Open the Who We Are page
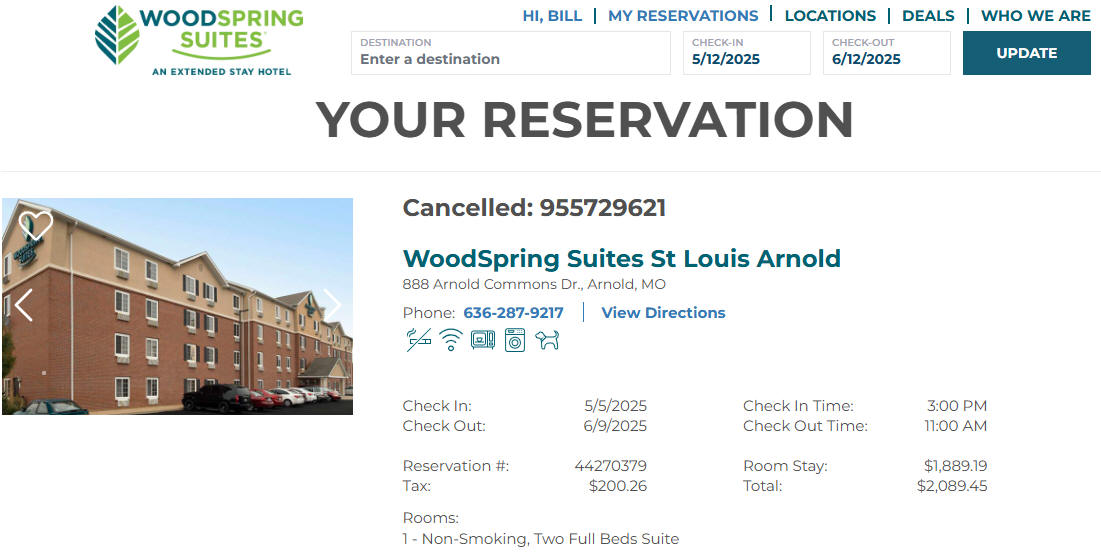This screenshot has width=1101, height=558. tap(1036, 15)
